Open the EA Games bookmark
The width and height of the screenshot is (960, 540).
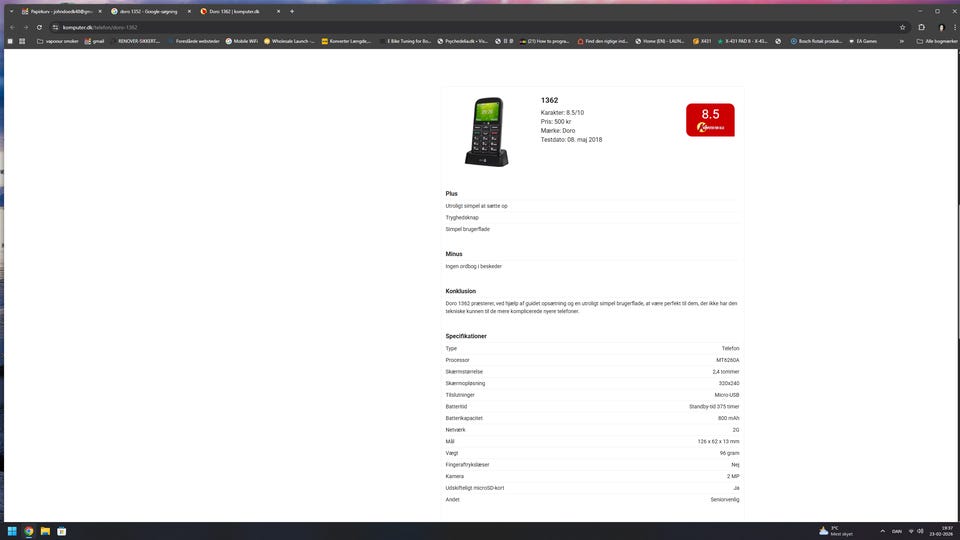click(x=863, y=42)
